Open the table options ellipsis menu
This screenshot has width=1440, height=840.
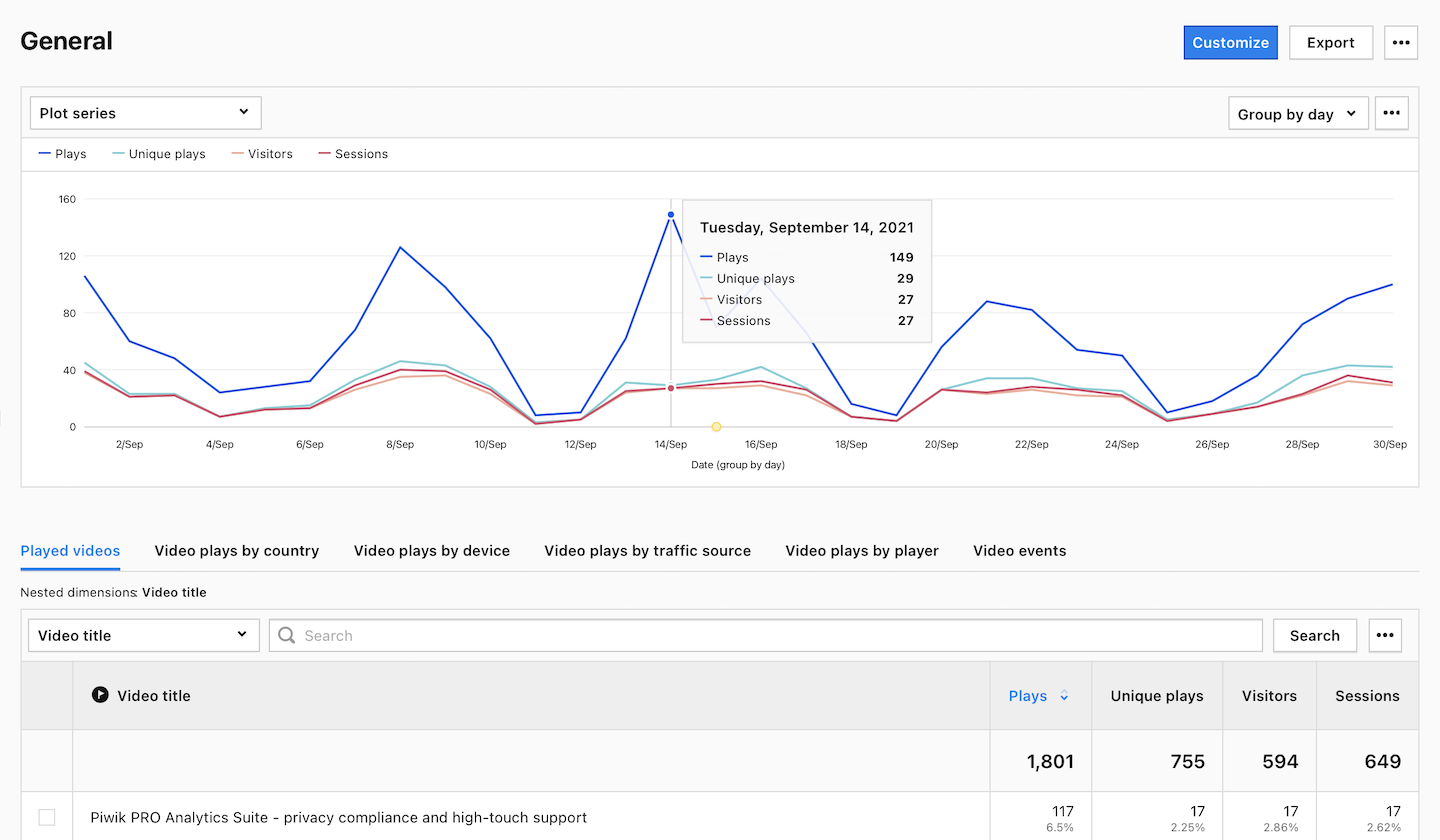(x=1385, y=635)
